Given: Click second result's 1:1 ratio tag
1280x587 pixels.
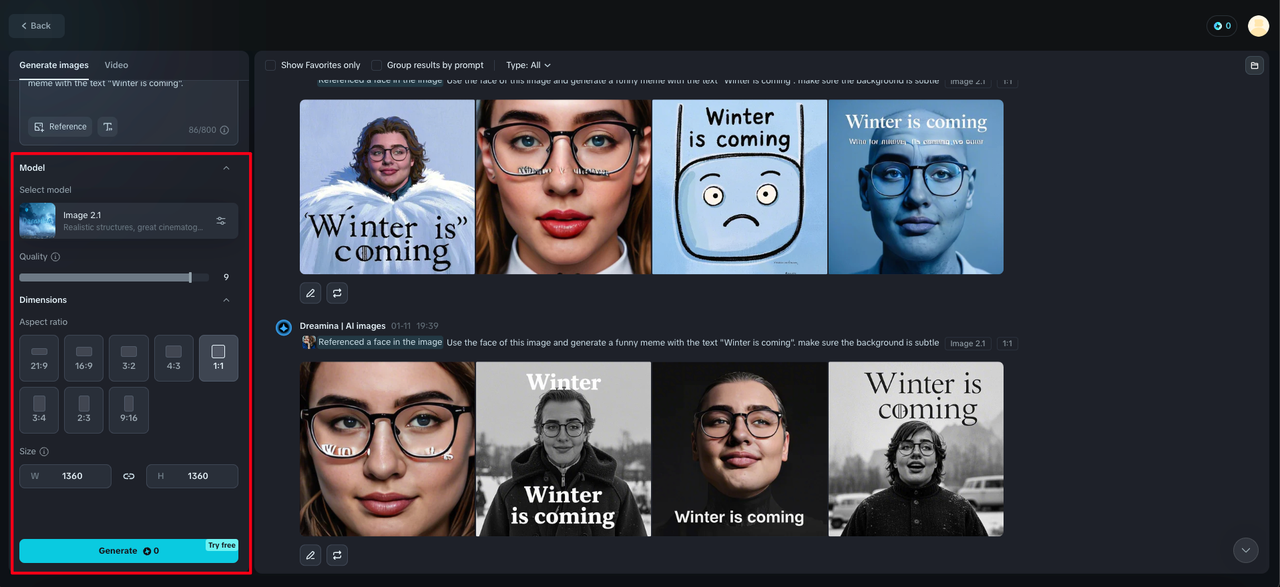Looking at the screenshot, I should 1007,343.
